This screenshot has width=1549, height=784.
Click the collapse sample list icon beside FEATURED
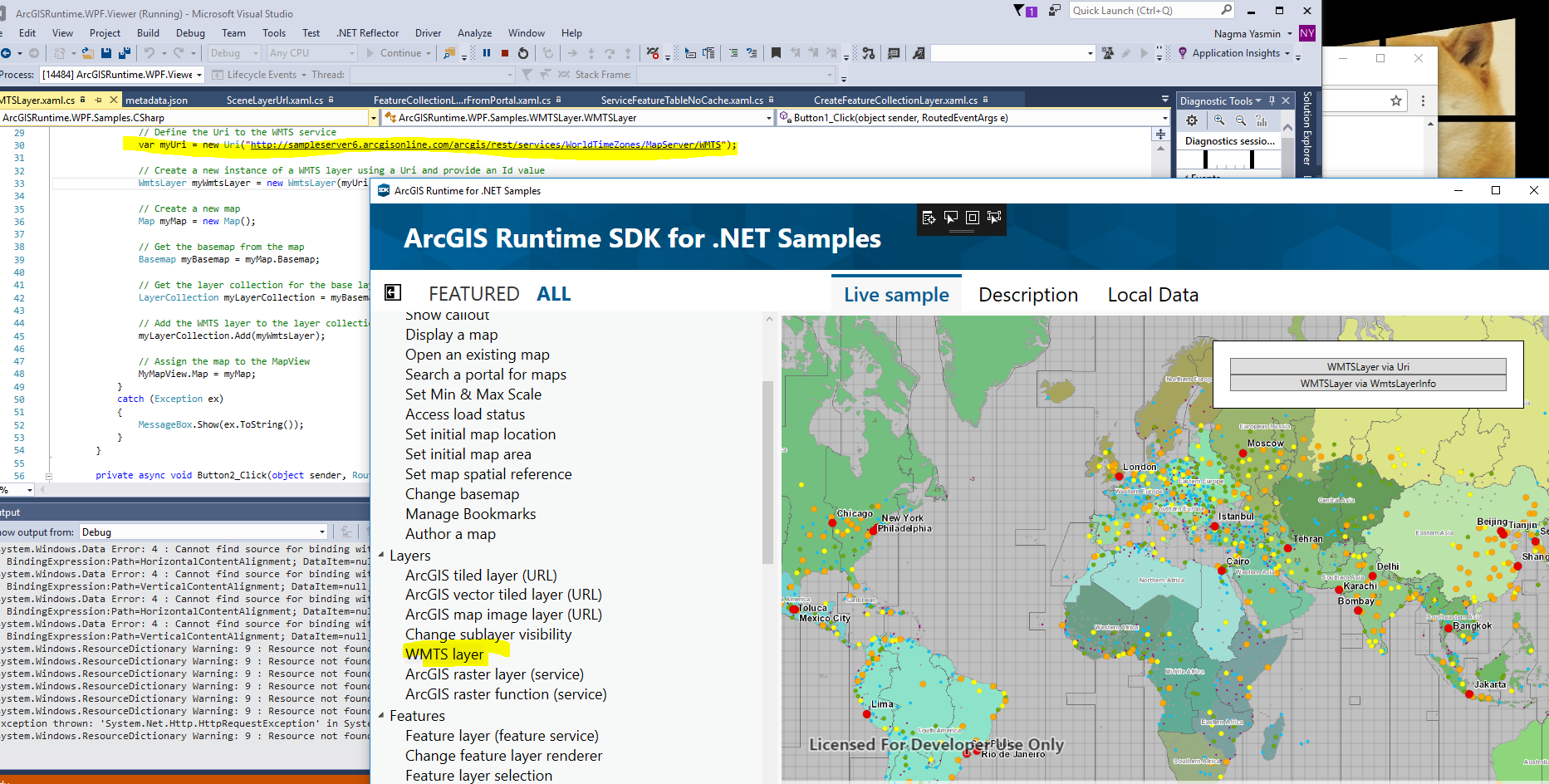point(393,292)
